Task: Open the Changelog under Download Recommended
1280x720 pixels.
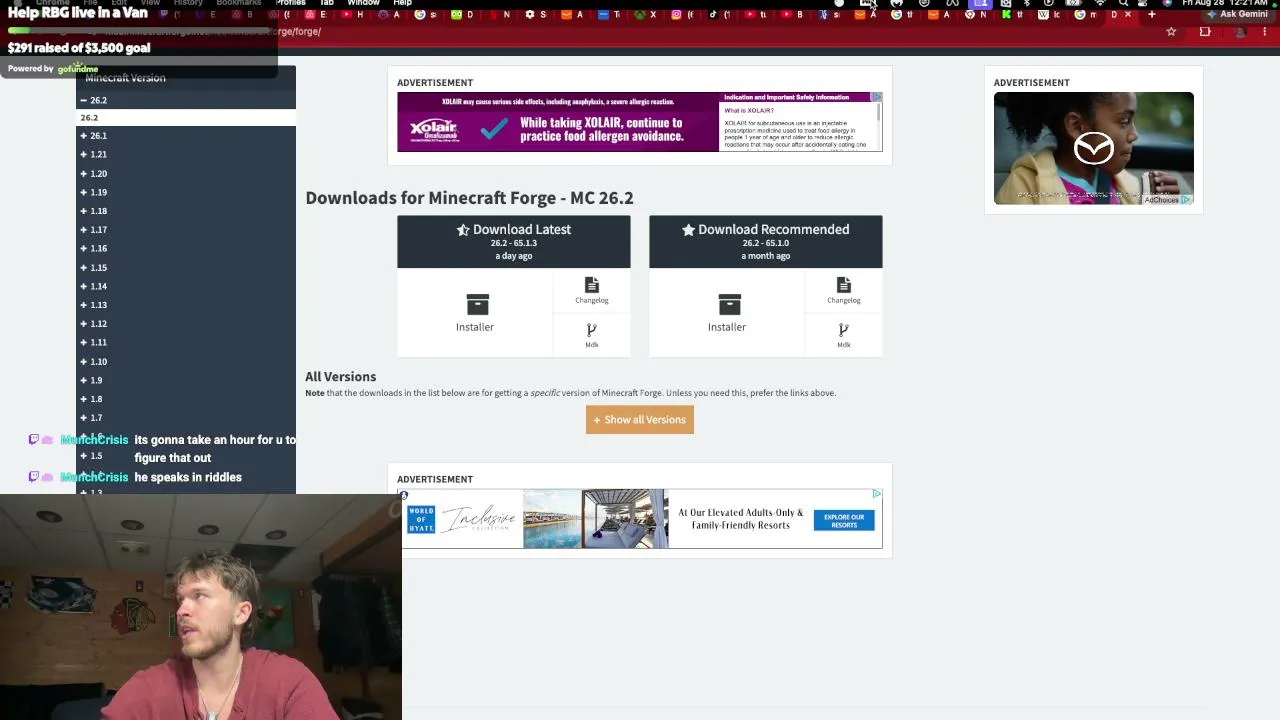Action: click(x=843, y=291)
